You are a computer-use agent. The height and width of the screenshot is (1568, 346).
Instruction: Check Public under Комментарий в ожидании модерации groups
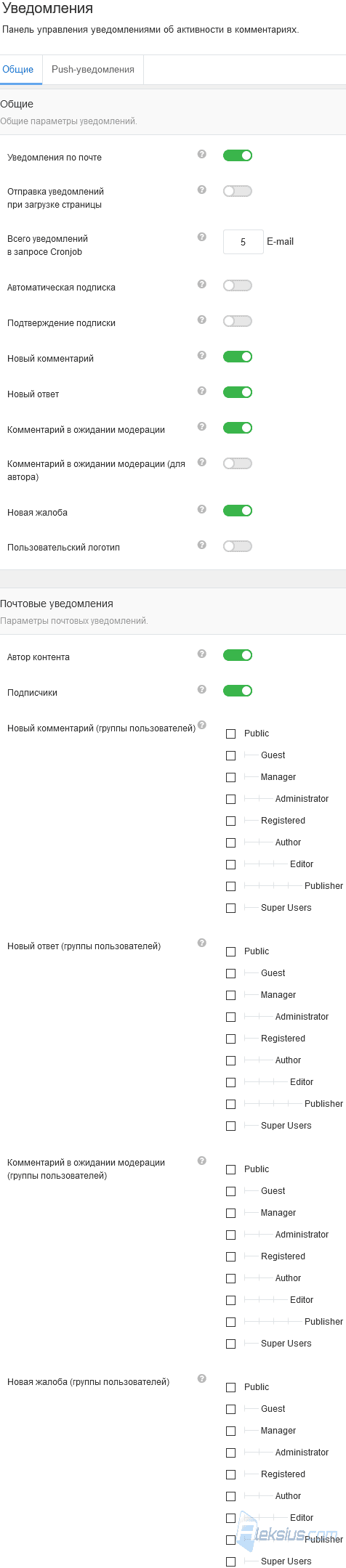point(230,1169)
